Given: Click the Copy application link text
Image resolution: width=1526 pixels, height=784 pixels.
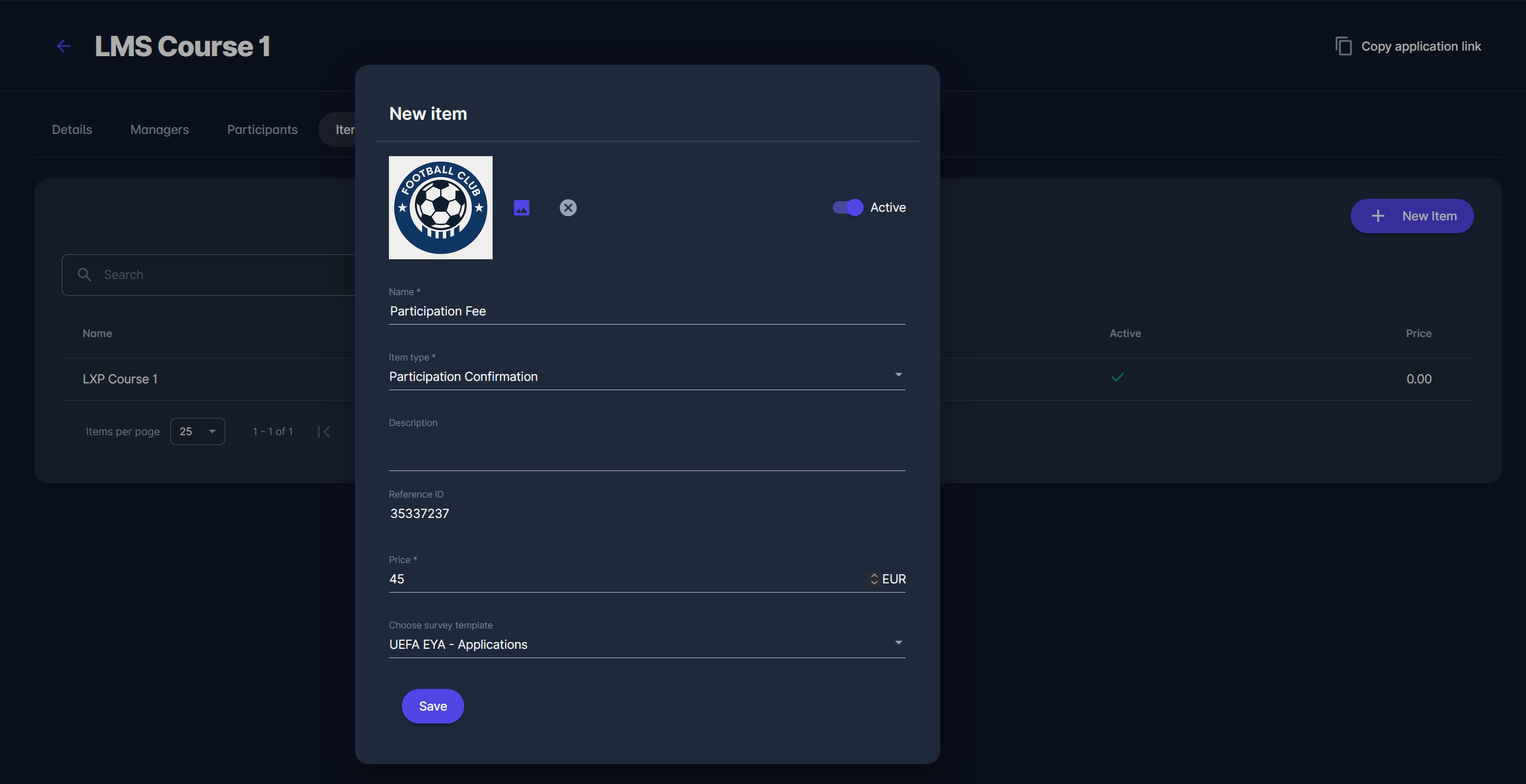Looking at the screenshot, I should tap(1421, 46).
